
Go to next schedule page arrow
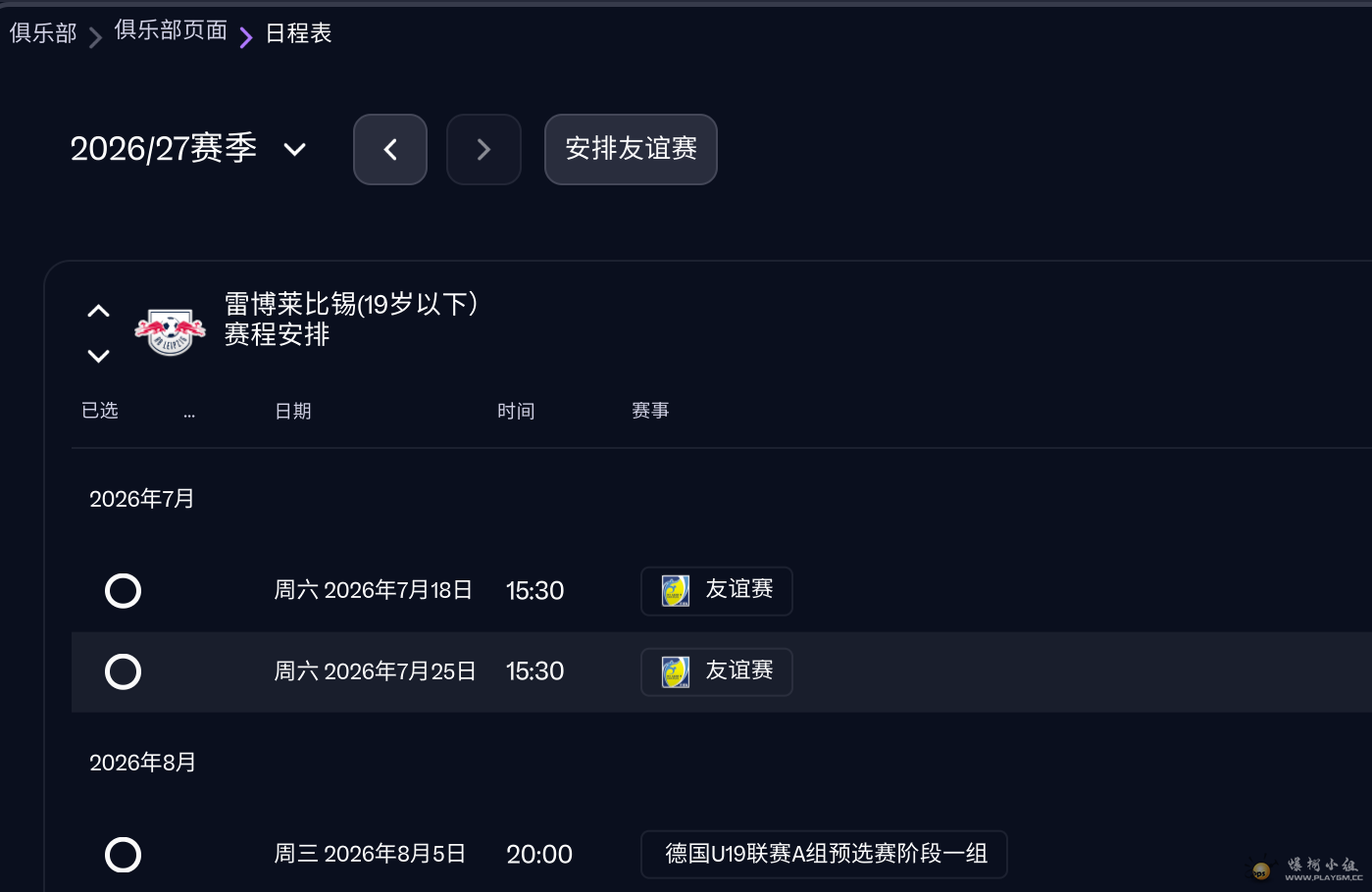483,149
